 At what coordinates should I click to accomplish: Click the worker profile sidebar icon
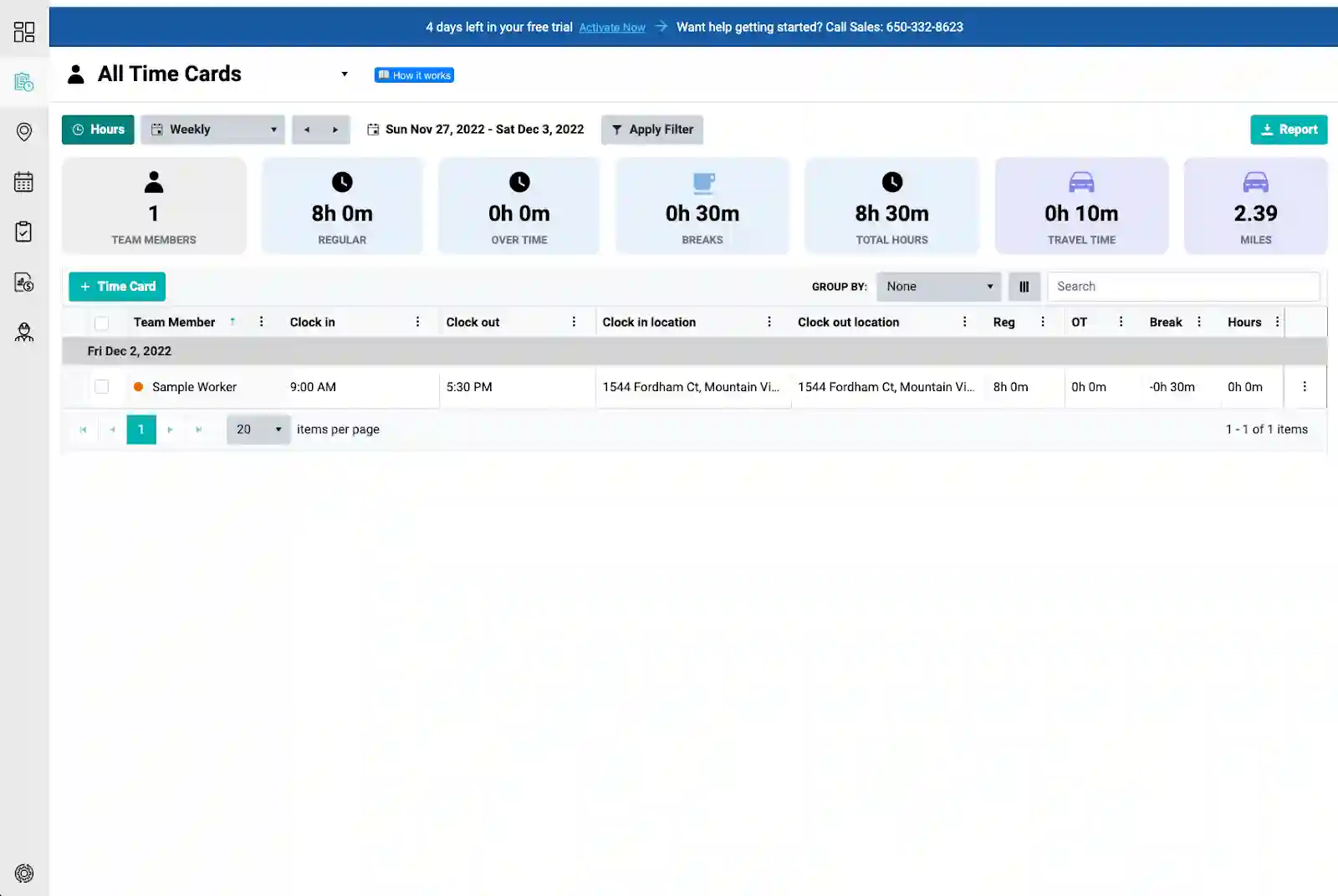[x=24, y=332]
